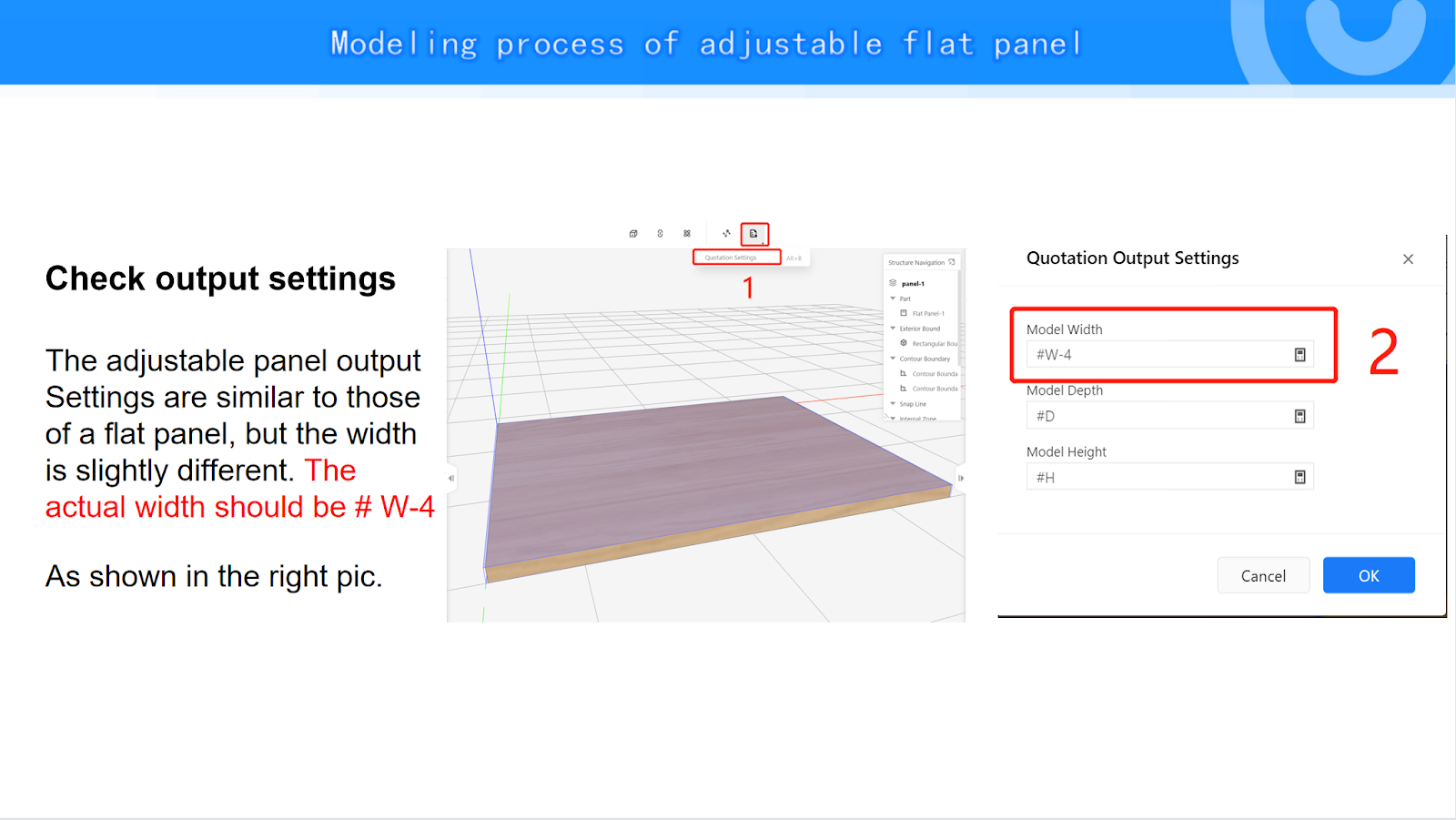Collapse the Exterior Bound tree node
This screenshot has width=1456, height=820.
point(893,329)
